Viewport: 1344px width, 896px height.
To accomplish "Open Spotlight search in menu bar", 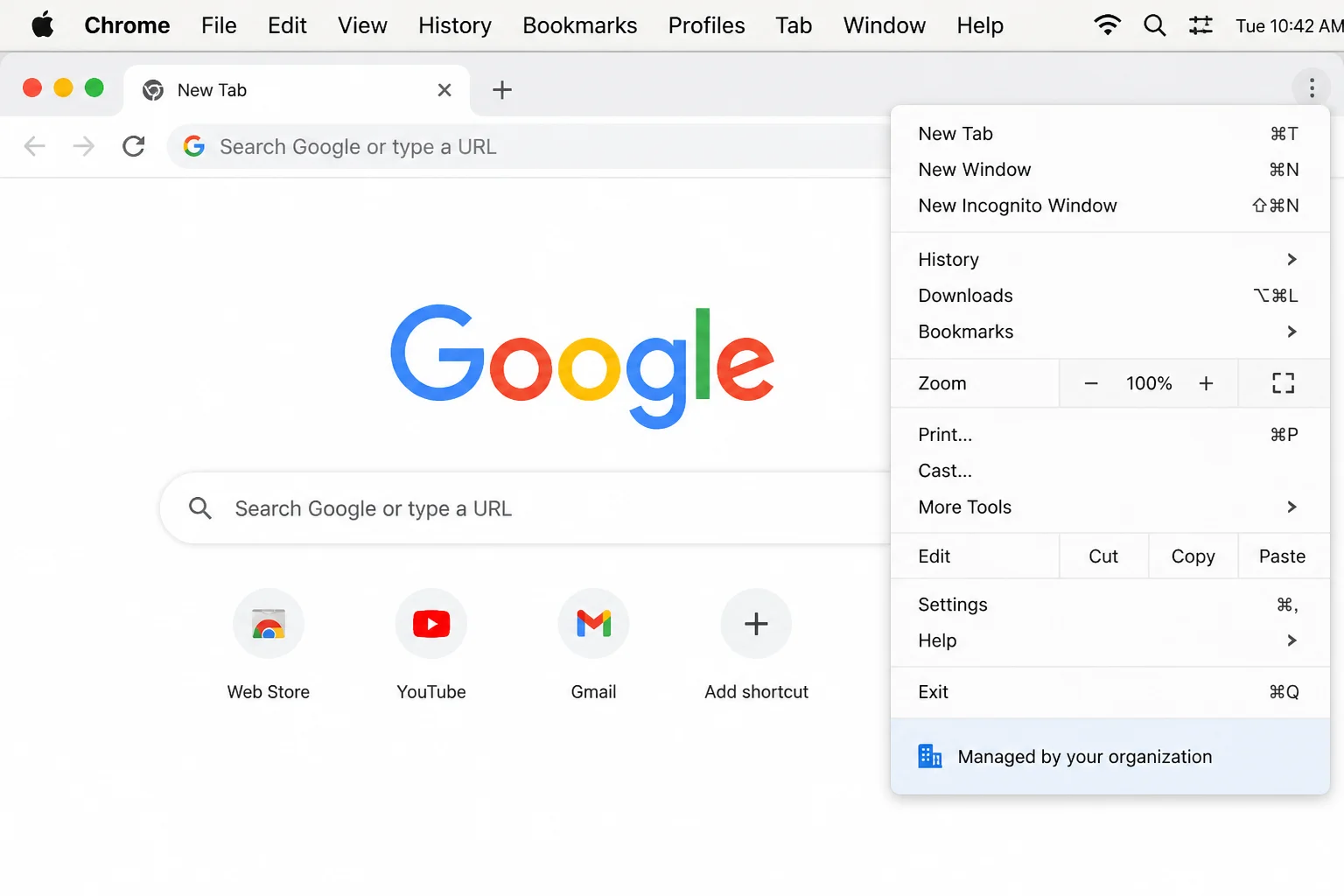I will (1155, 25).
